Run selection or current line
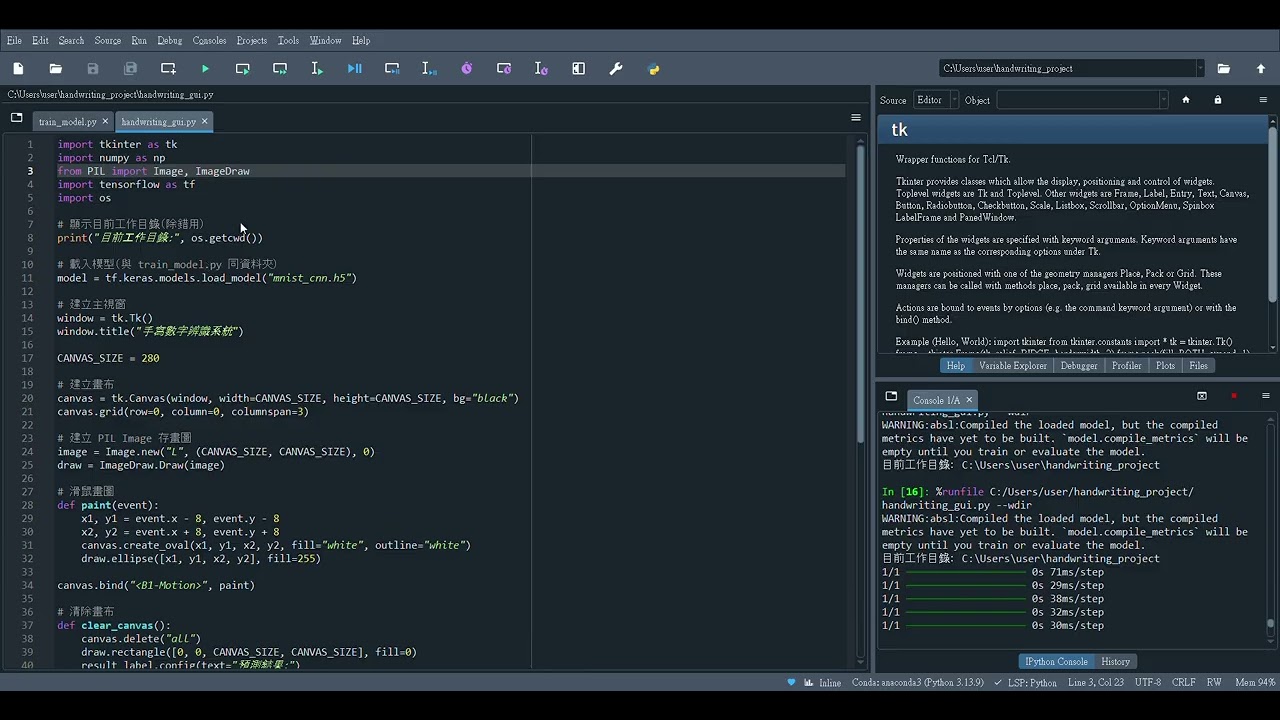Viewport: 1280px width, 720px height. tap(317, 69)
